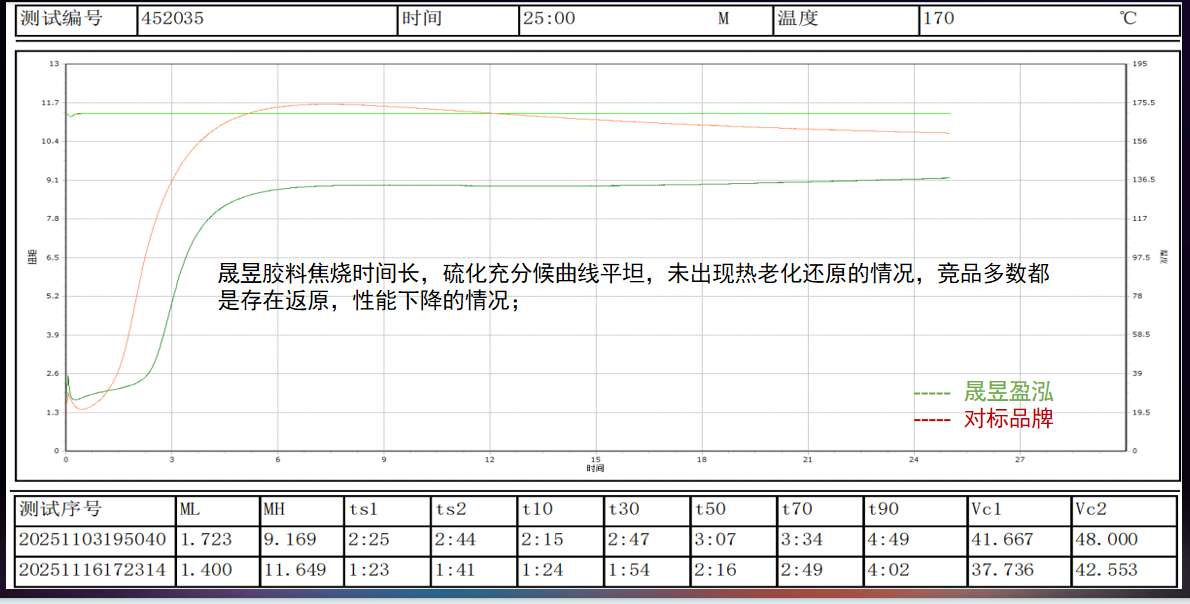Screen dimensions: 1190x604
Task: Select the 时间 value field showing 25:00
Action: point(560,16)
